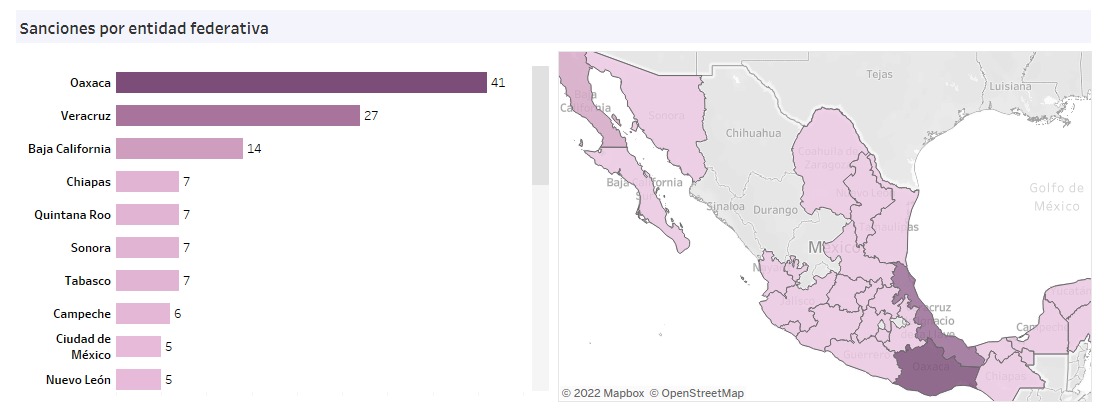Click the Veracruz label in the bar chart
Image resolution: width=1120 pixels, height=408 pixels.
pos(85,115)
